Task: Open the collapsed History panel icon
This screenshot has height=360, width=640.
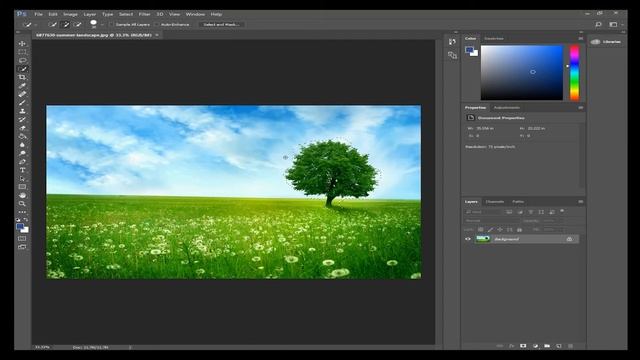Action: pos(452,42)
